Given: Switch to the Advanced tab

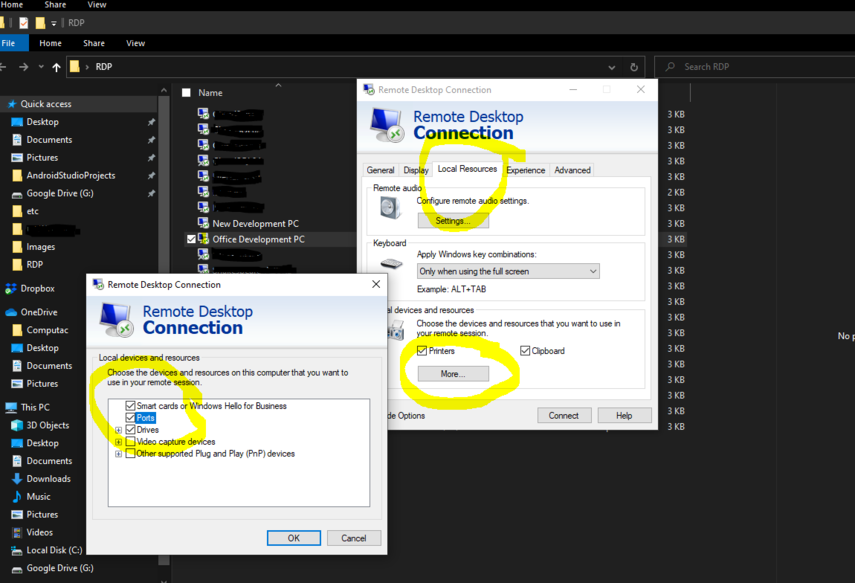Looking at the screenshot, I should 572,170.
